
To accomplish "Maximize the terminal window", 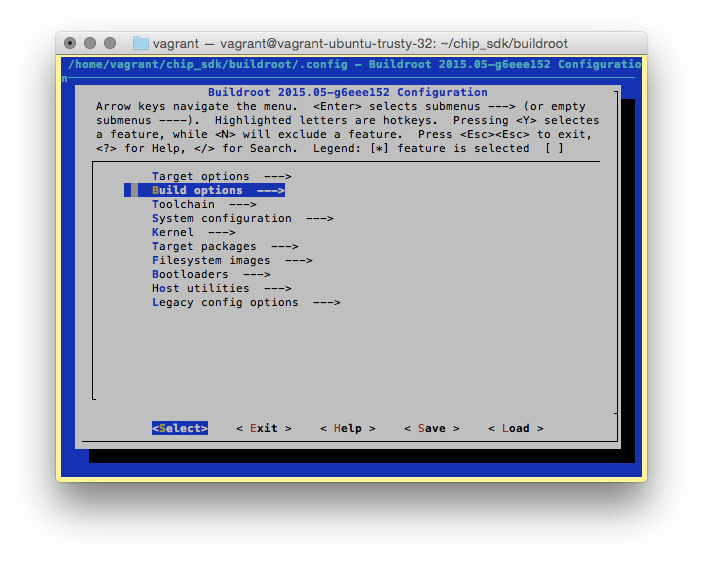I will click(x=110, y=43).
